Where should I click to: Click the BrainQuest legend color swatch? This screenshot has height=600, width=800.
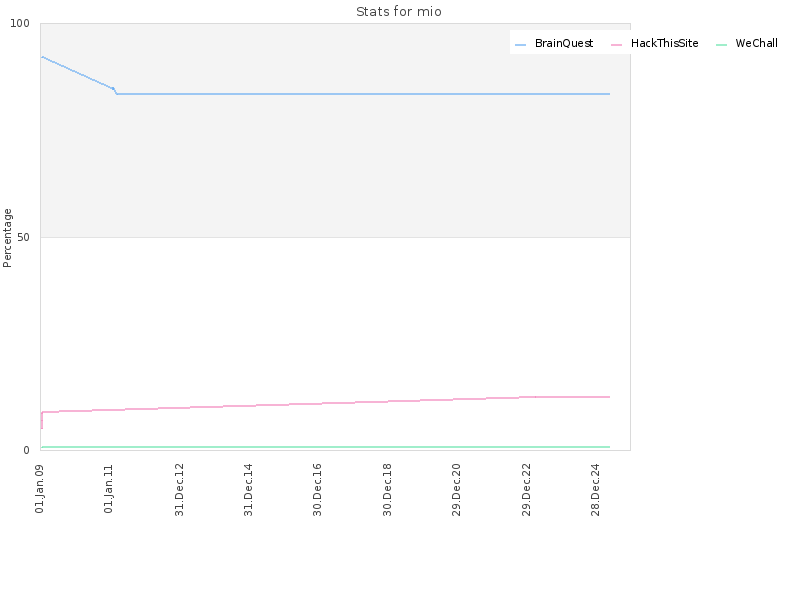point(520,45)
